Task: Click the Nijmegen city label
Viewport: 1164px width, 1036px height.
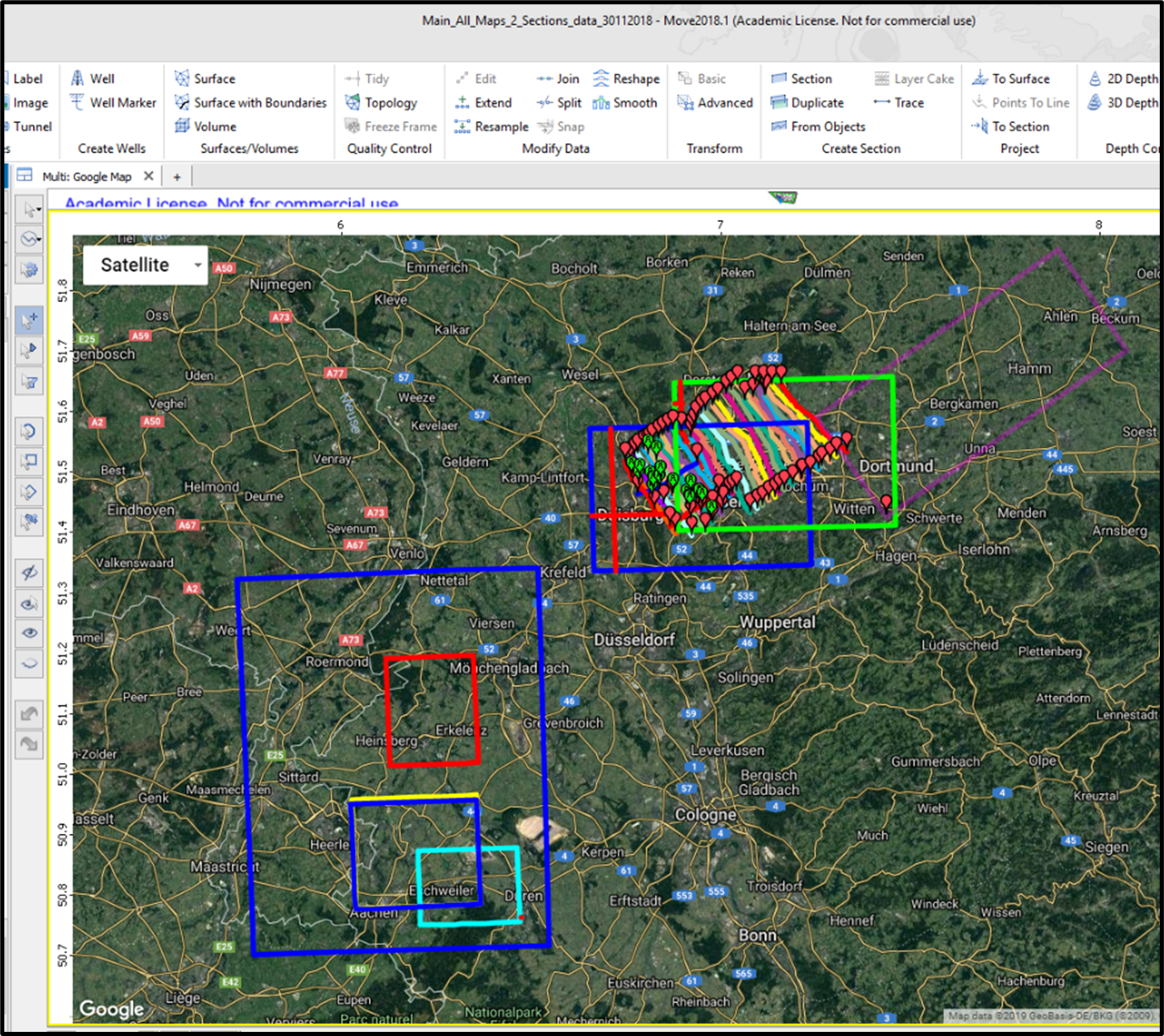Action: click(281, 285)
